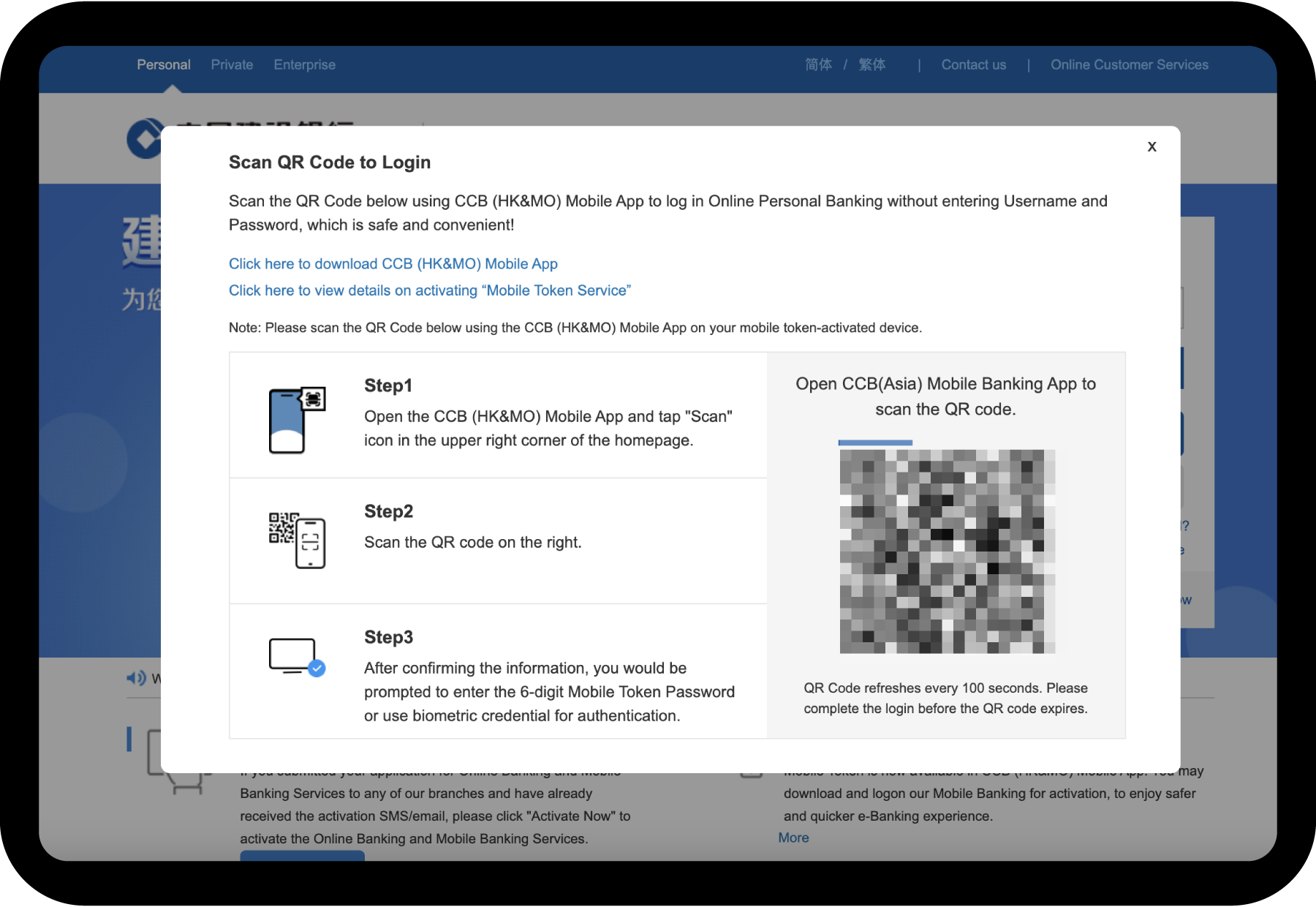Switch language to 繁体

point(871,64)
